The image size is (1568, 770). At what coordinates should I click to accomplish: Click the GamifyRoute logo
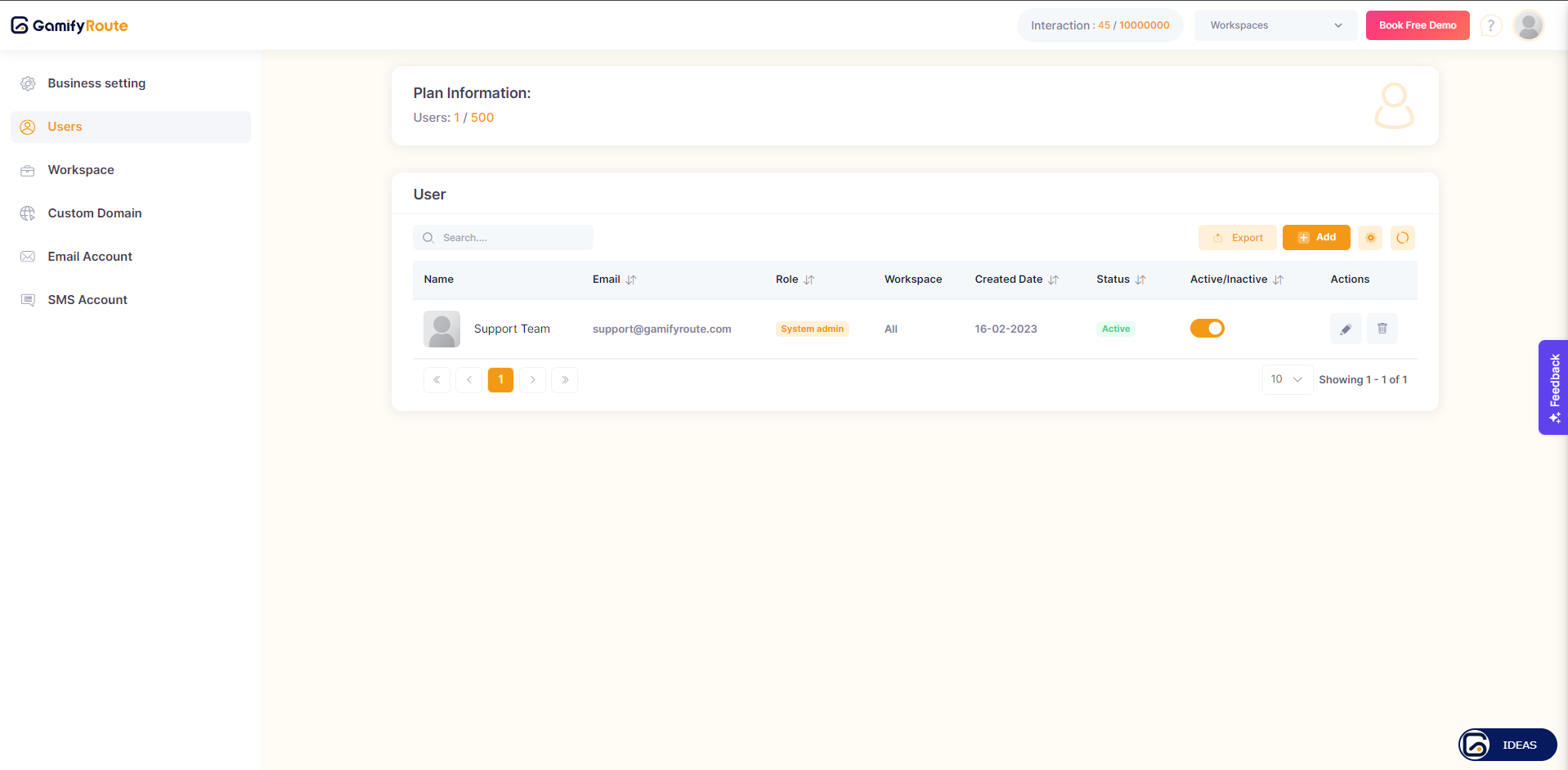pyautogui.click(x=69, y=25)
